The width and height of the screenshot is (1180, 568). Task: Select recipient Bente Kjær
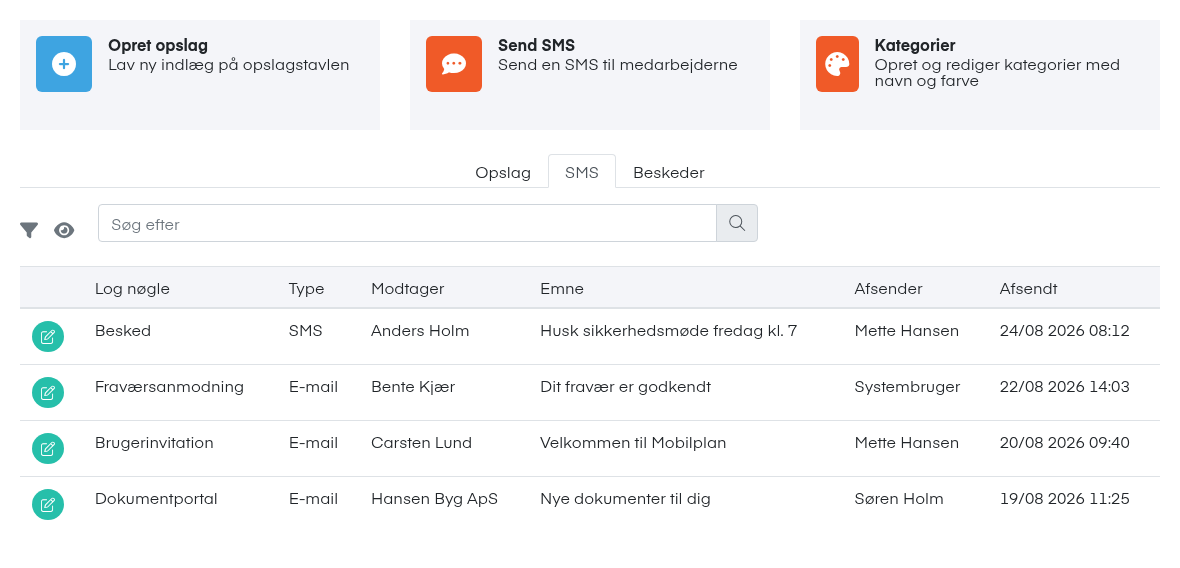click(413, 387)
